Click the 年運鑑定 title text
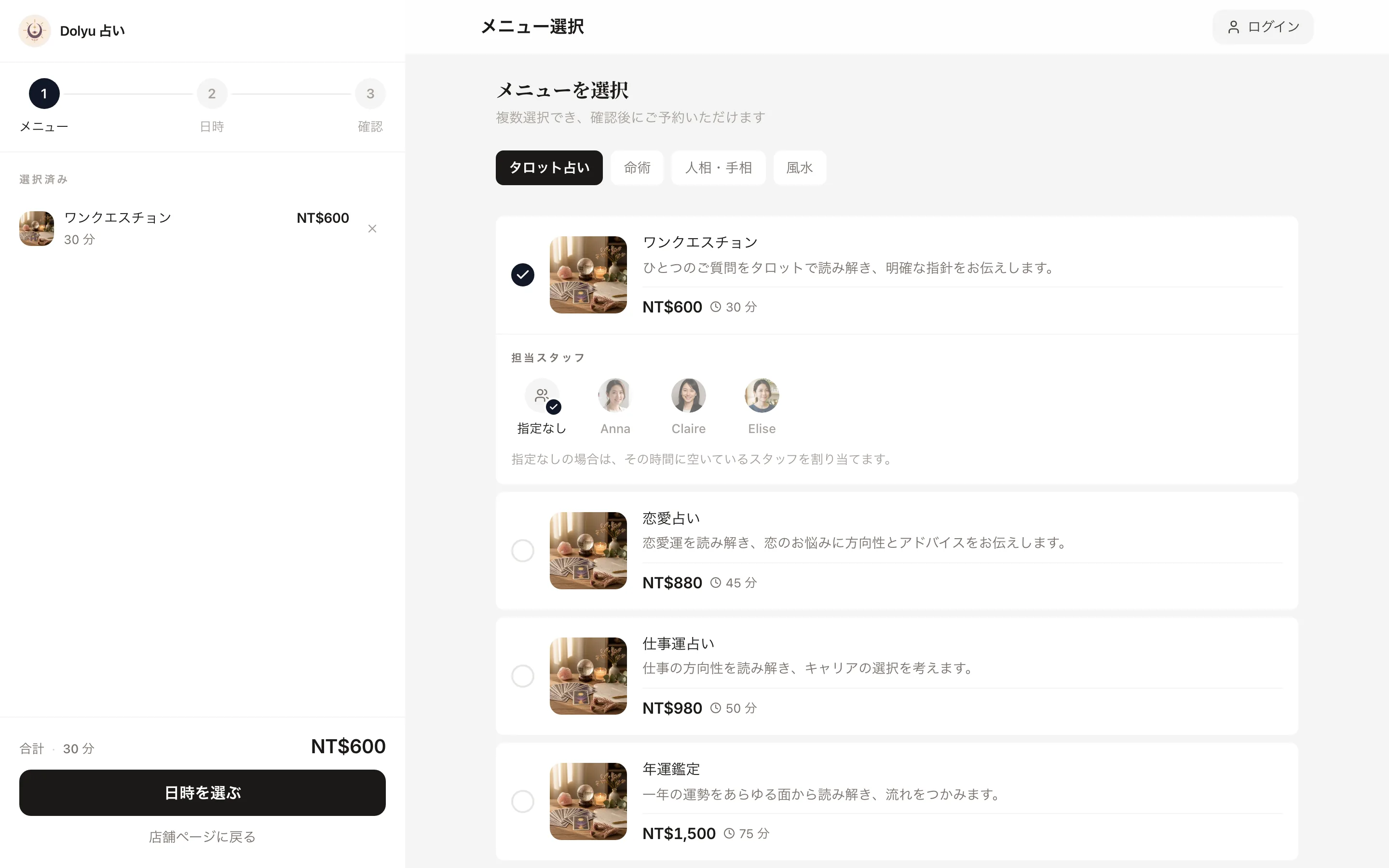The width and height of the screenshot is (1389, 868). tap(671, 769)
